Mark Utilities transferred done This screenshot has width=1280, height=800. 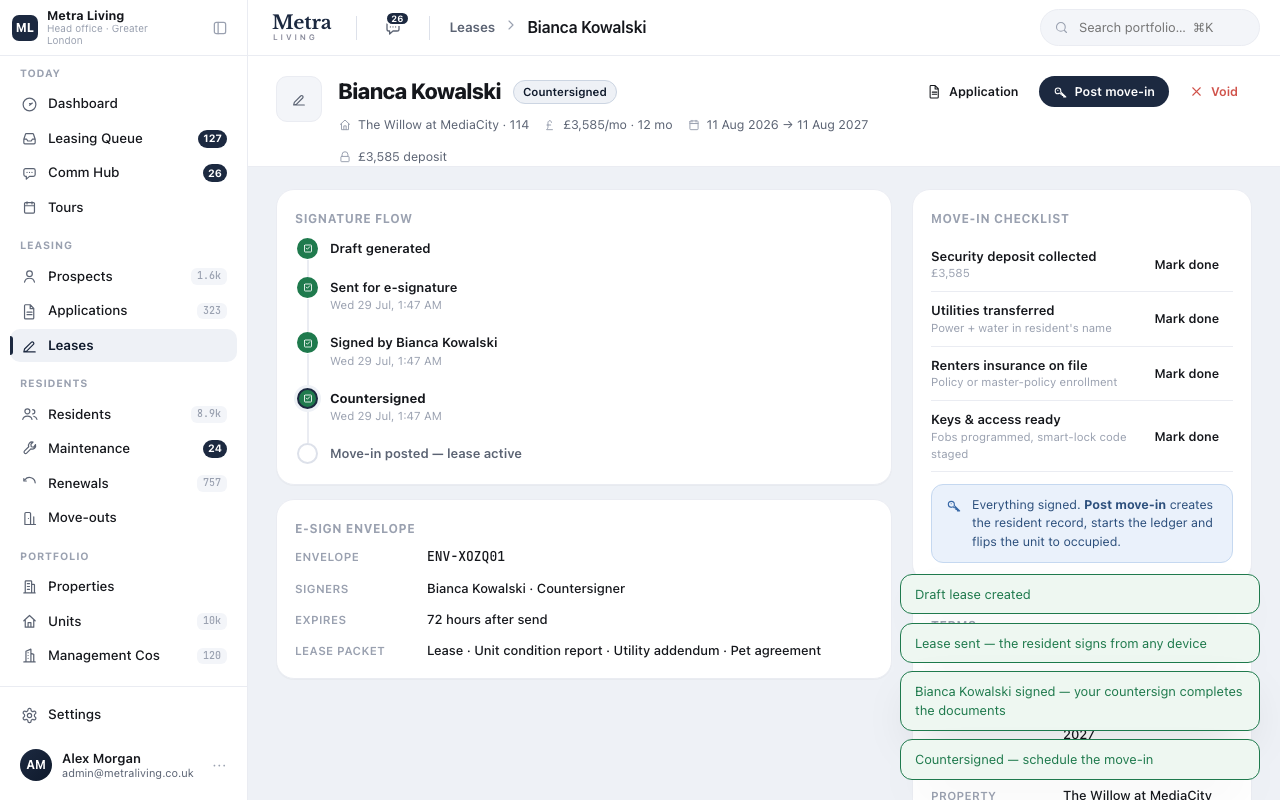[1187, 319]
